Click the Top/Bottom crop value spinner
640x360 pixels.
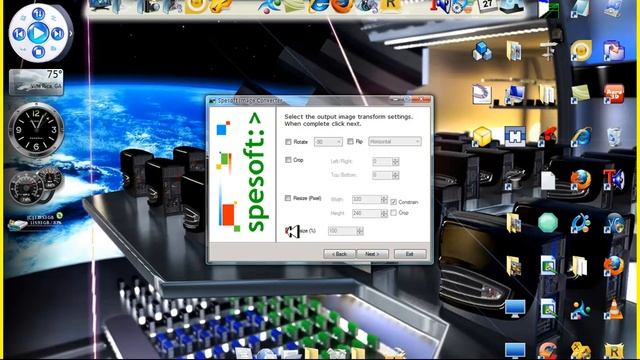pyautogui.click(x=396, y=175)
